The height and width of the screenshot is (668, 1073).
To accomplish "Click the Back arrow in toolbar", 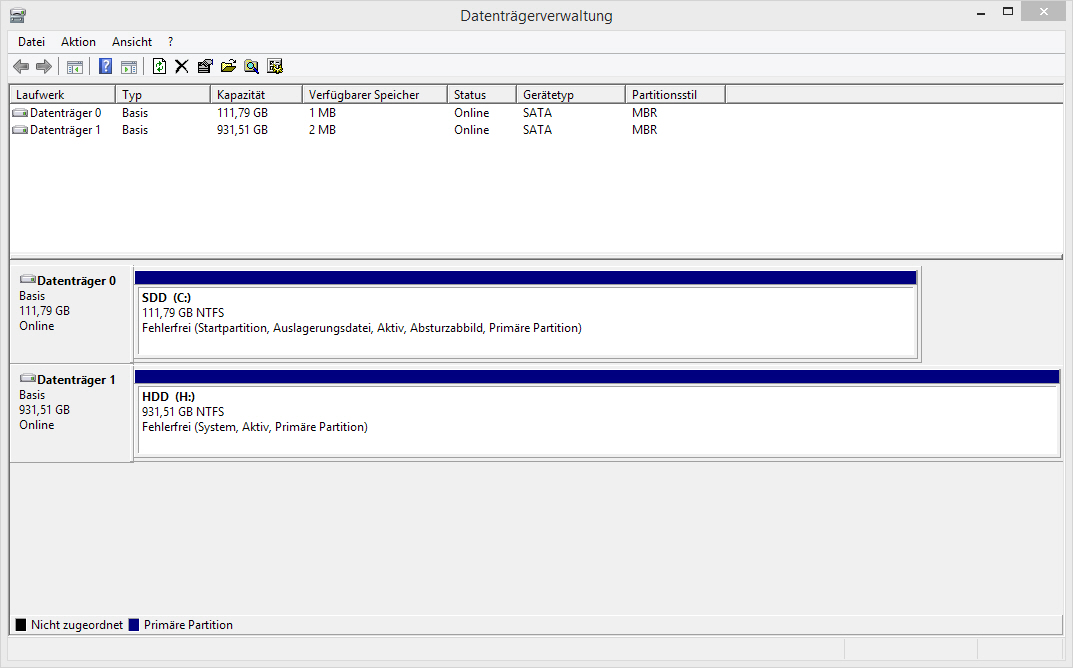I will pyautogui.click(x=21, y=66).
